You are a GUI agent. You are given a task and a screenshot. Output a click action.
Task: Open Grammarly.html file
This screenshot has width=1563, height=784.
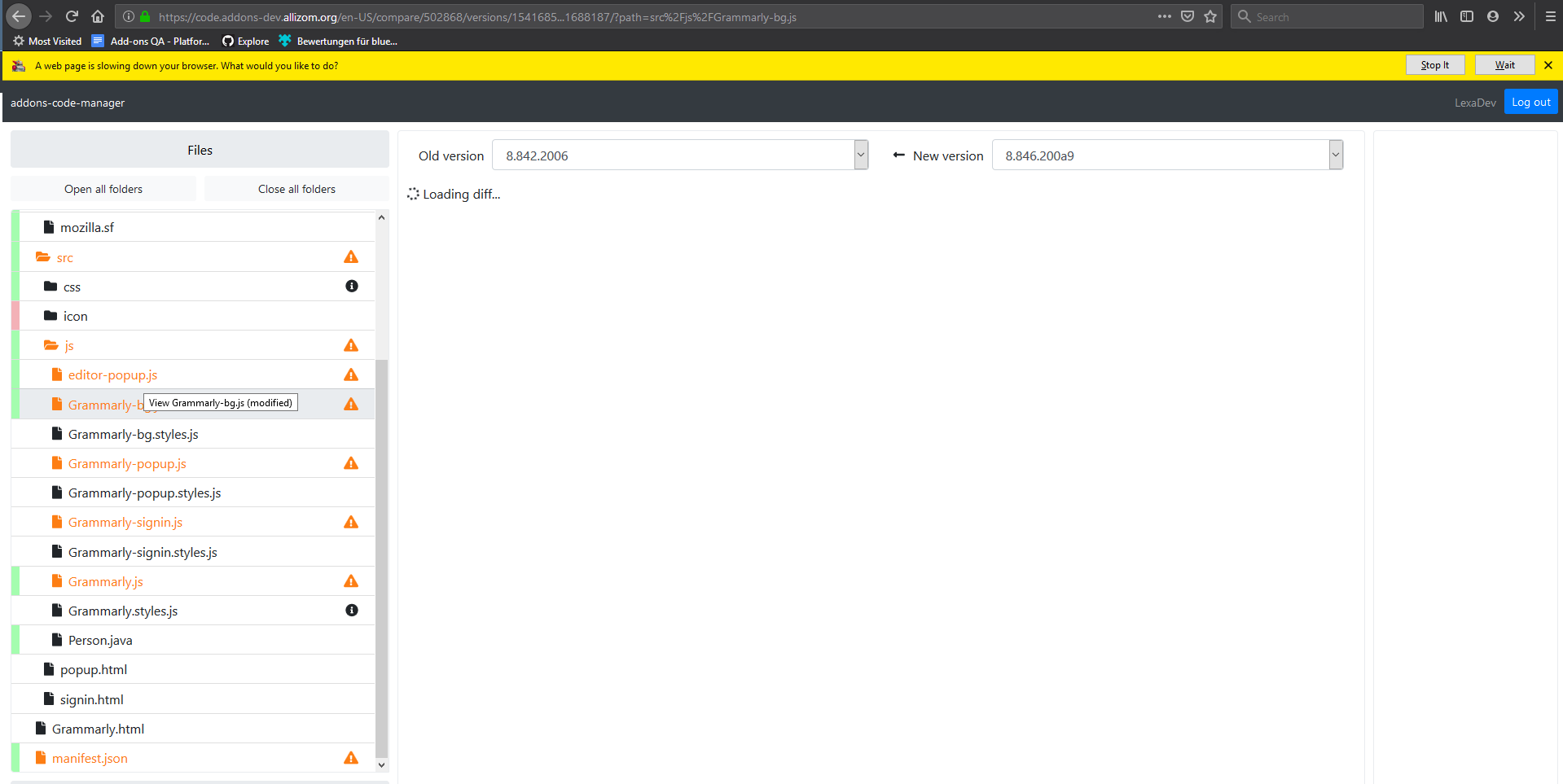[x=98, y=729]
